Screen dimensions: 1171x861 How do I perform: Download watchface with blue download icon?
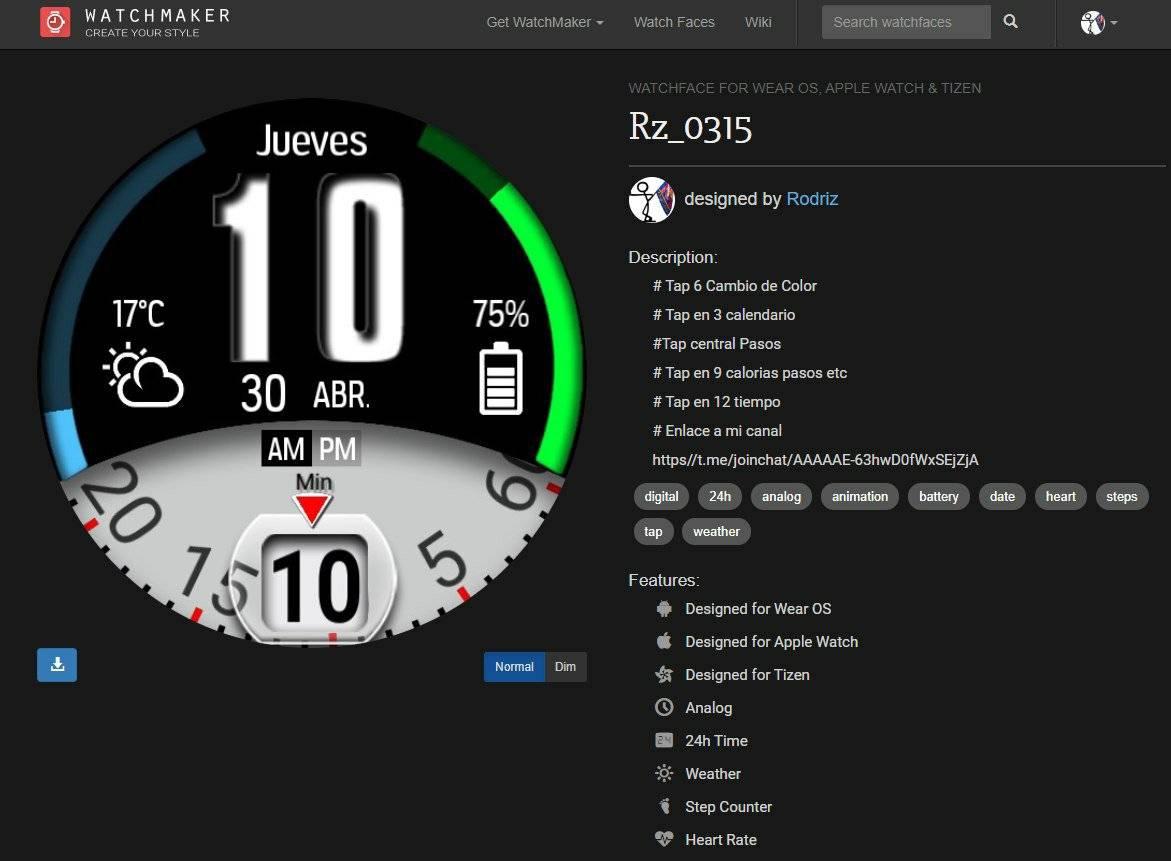pos(57,665)
